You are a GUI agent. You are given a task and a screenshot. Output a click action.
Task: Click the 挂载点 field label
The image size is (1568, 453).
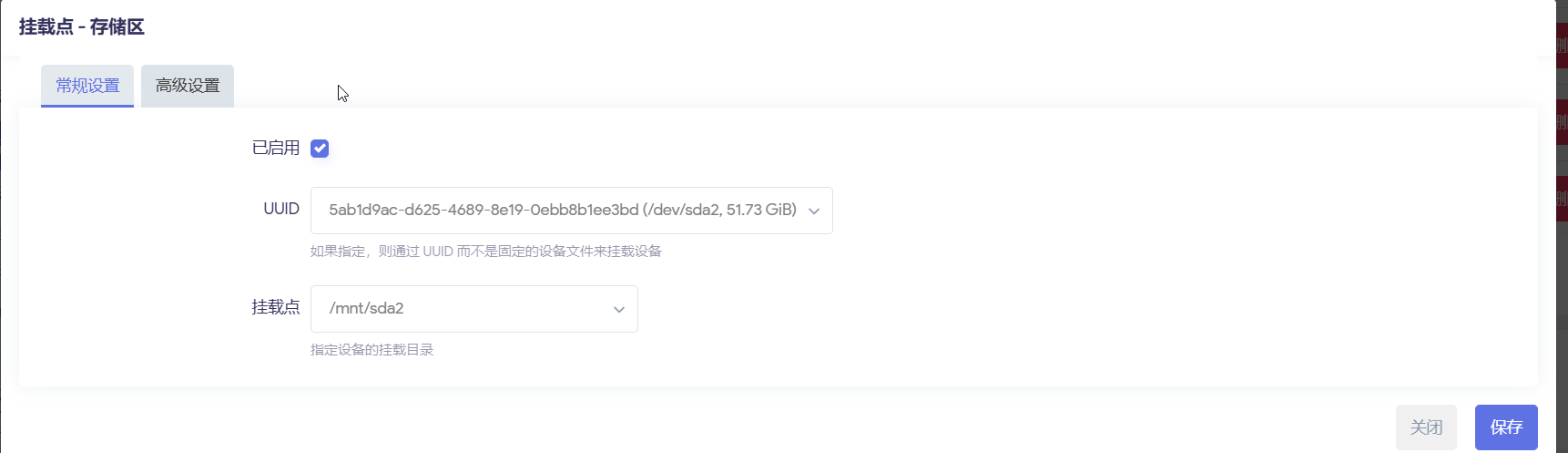coord(276,307)
